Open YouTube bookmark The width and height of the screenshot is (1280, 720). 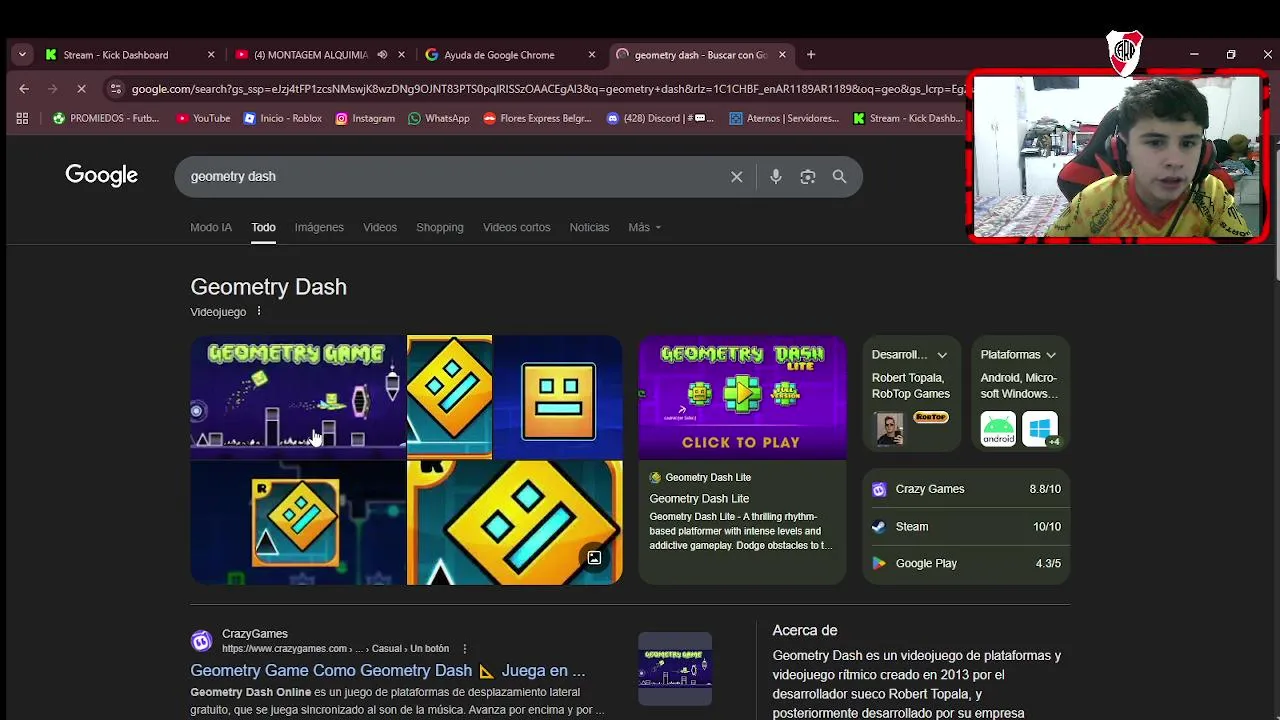tap(203, 118)
